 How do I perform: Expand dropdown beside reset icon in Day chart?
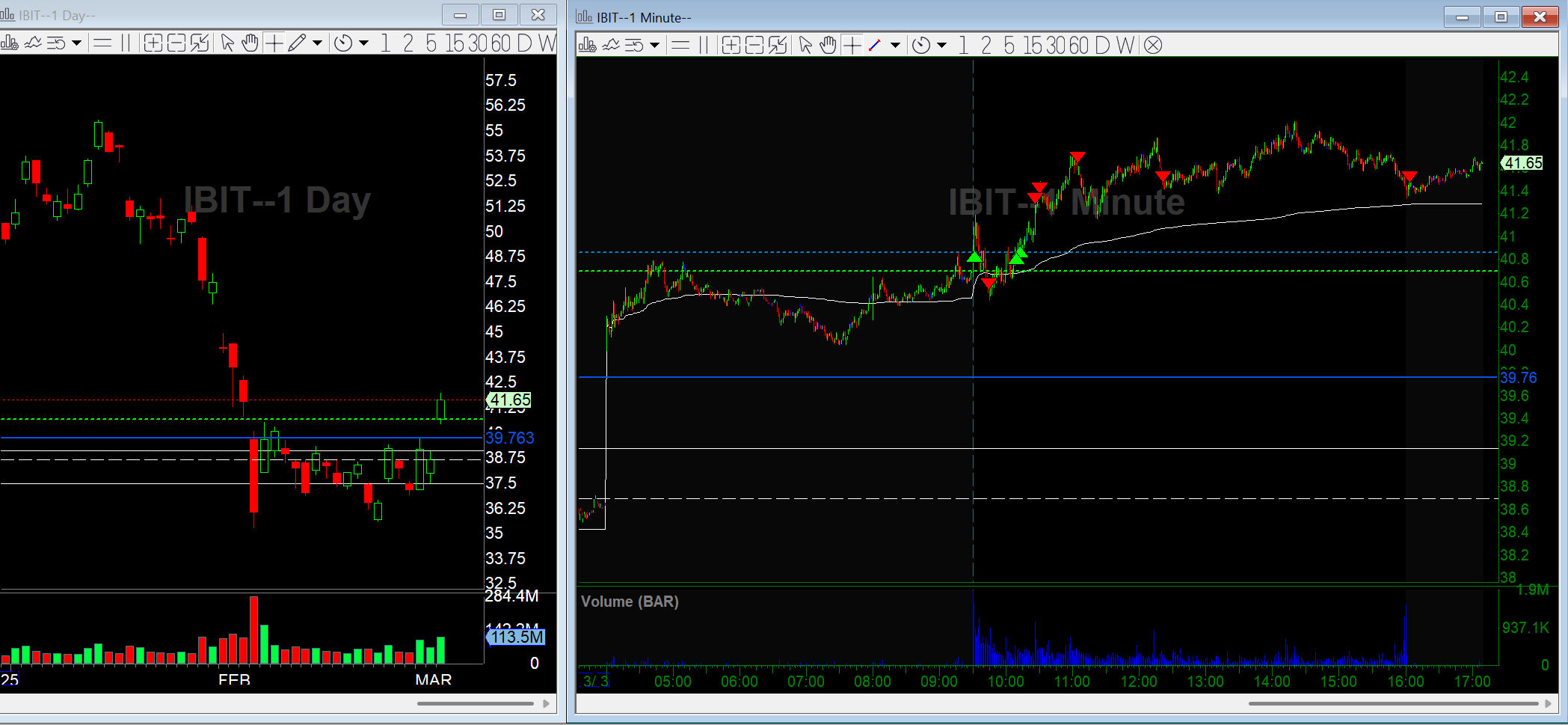tap(76, 43)
